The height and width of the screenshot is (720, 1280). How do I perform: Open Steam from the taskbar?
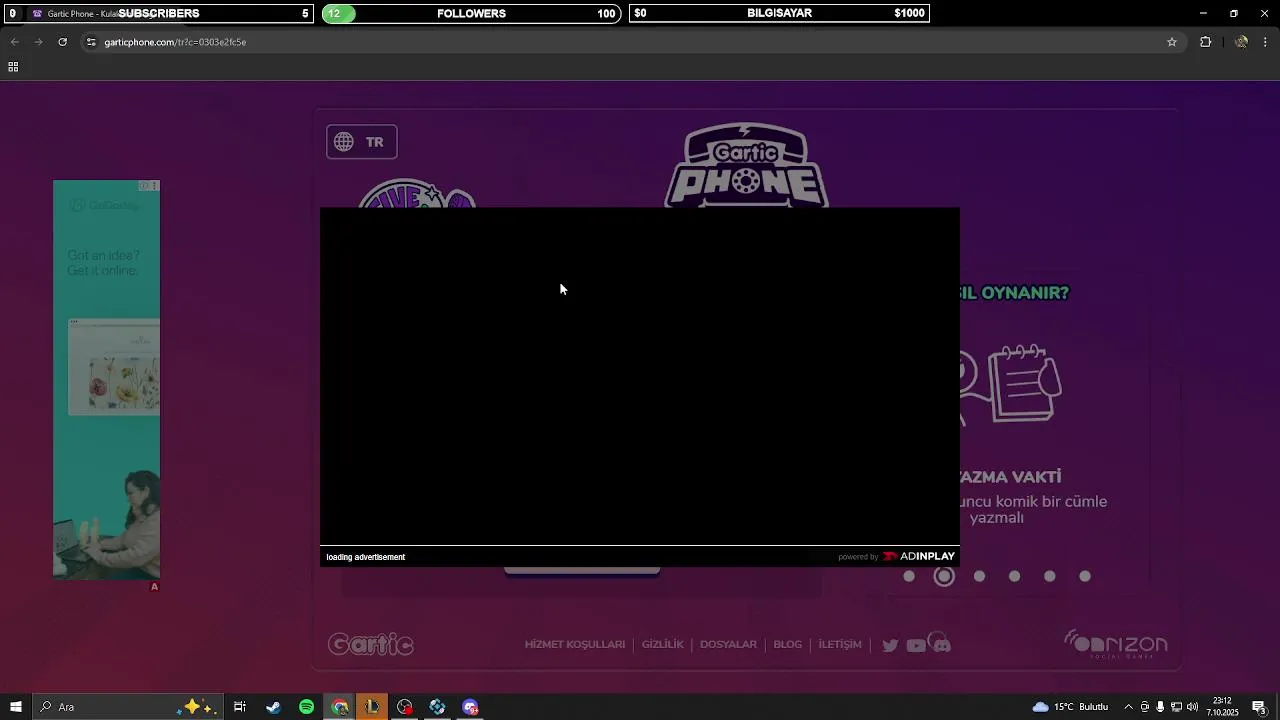point(273,707)
